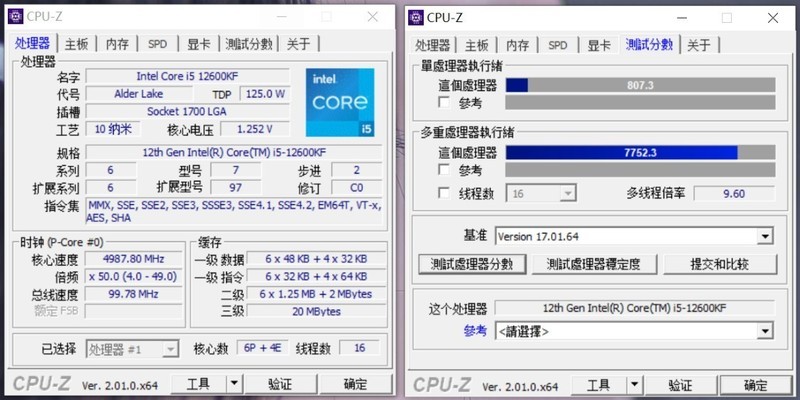Click the 二级 6 x 1.25 MB + 2 MBytes value
The width and height of the screenshot is (800, 400).
click(316, 294)
